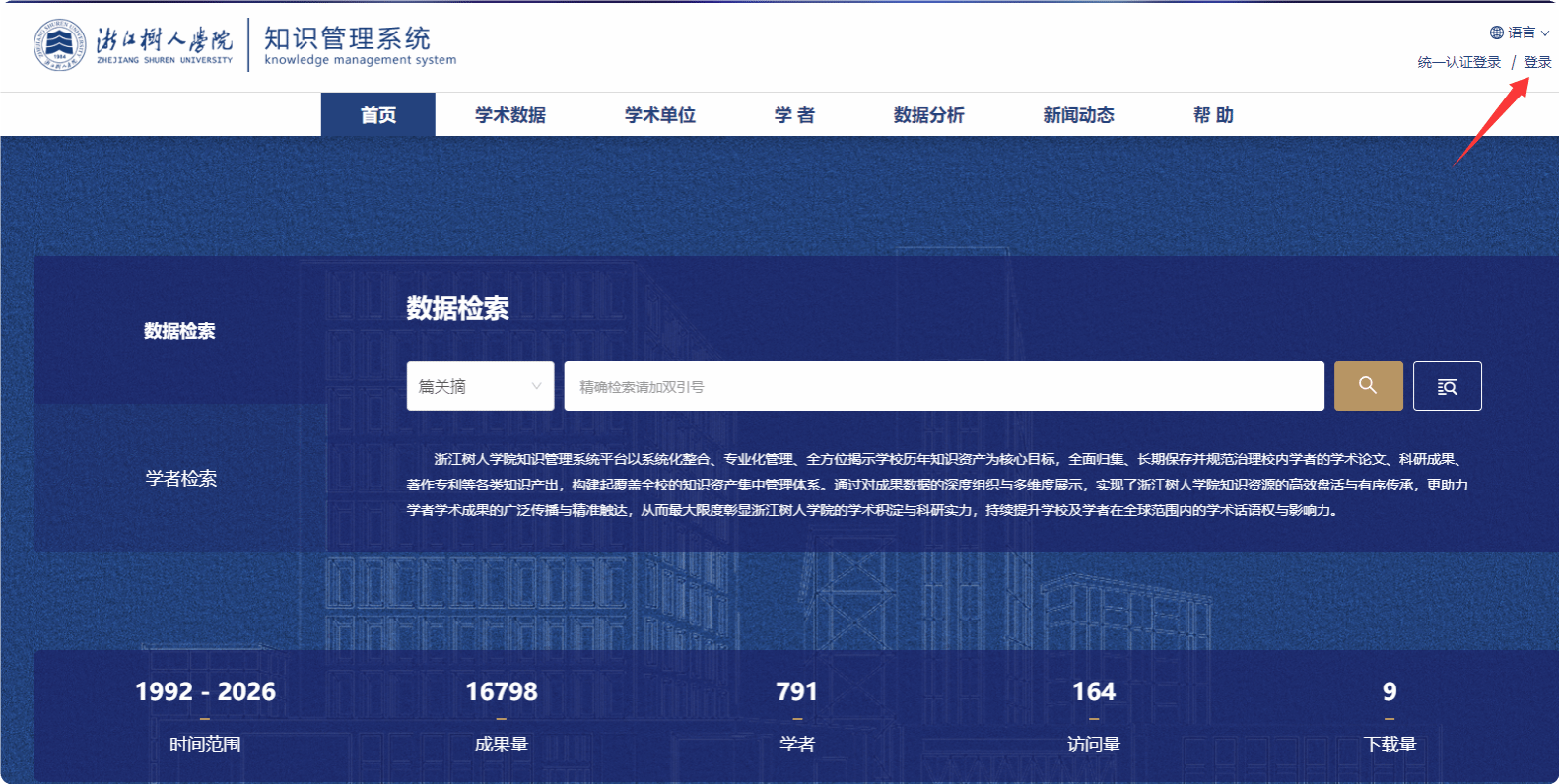Screen dimensions: 1559x784
Task: Click the 登录 login link
Action: [x=1537, y=62]
